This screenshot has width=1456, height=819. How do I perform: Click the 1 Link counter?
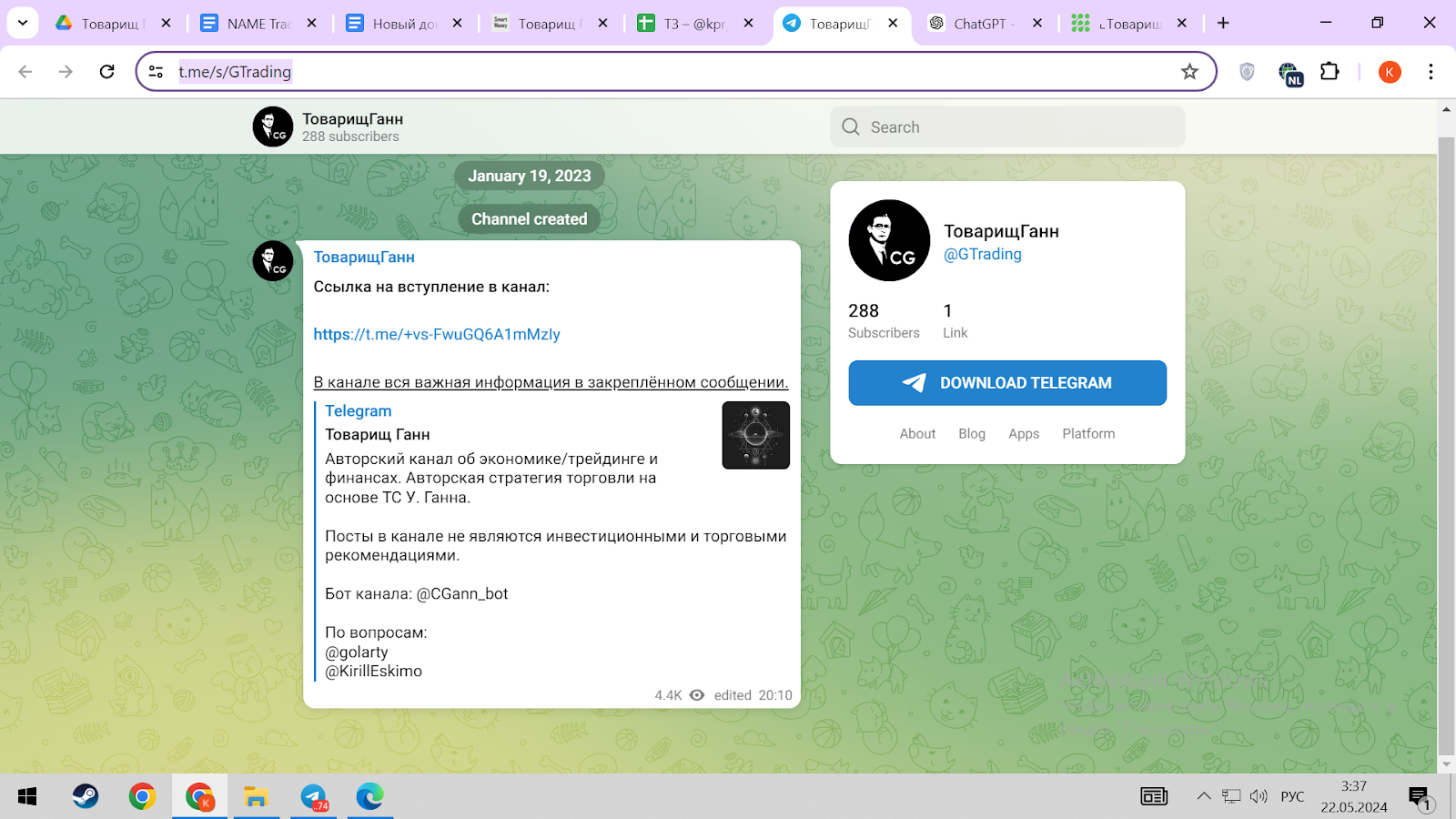click(955, 321)
